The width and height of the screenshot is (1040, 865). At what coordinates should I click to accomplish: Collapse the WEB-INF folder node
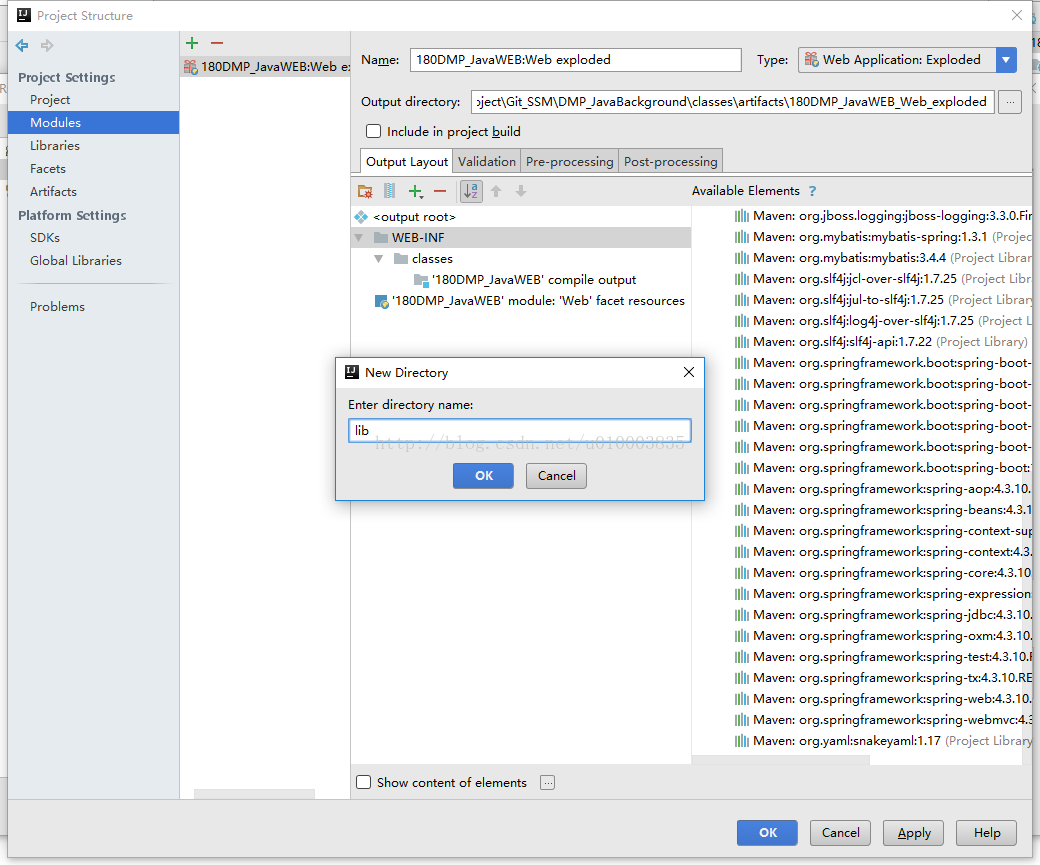point(359,237)
